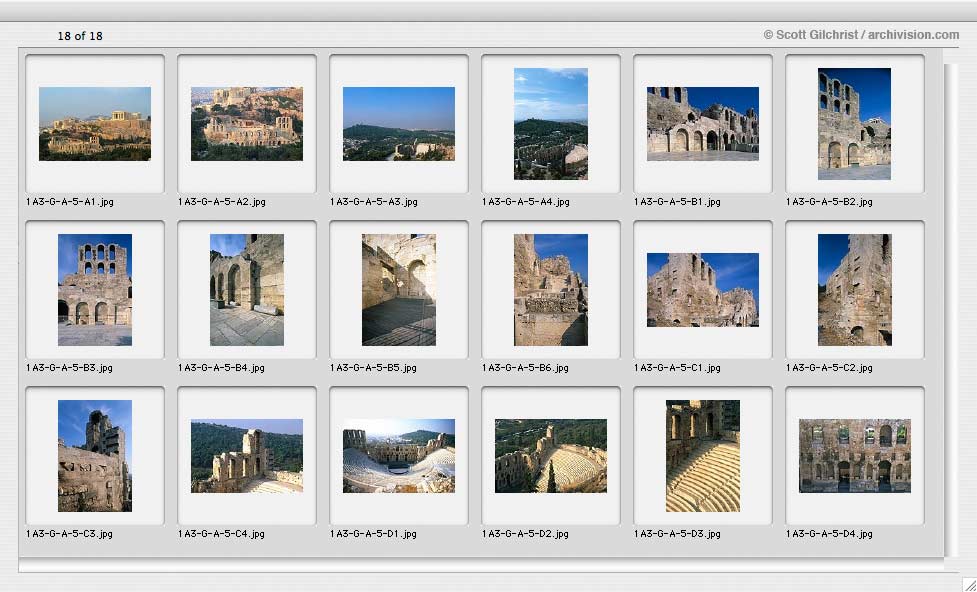Select thumbnail 1A3-G-A-5-C4.jpg
The height and width of the screenshot is (592, 977).
[247, 456]
